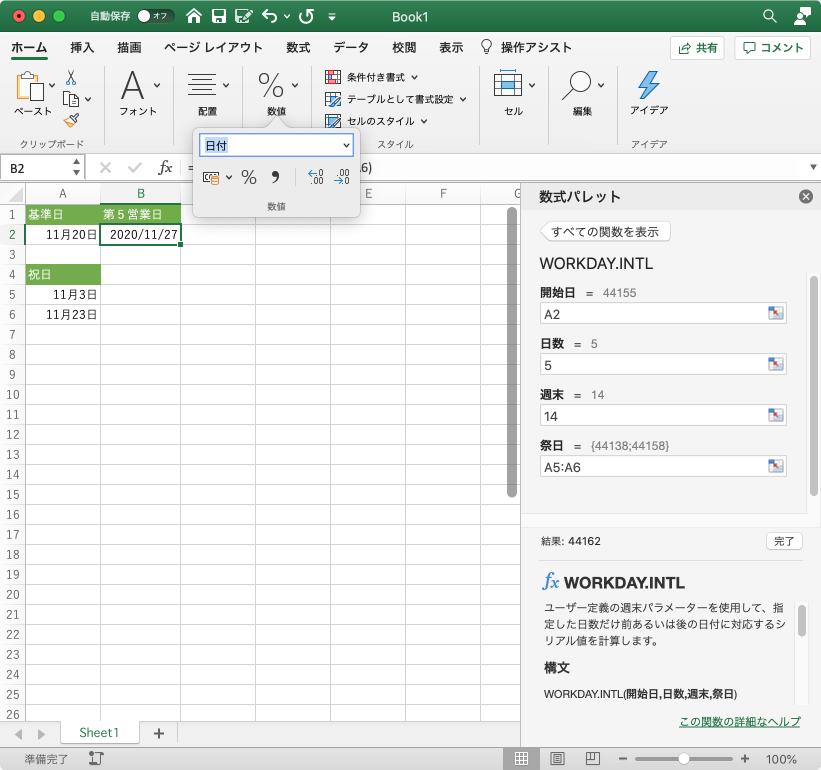Click the Paste clipboard icon
The image size is (821, 770).
30,86
